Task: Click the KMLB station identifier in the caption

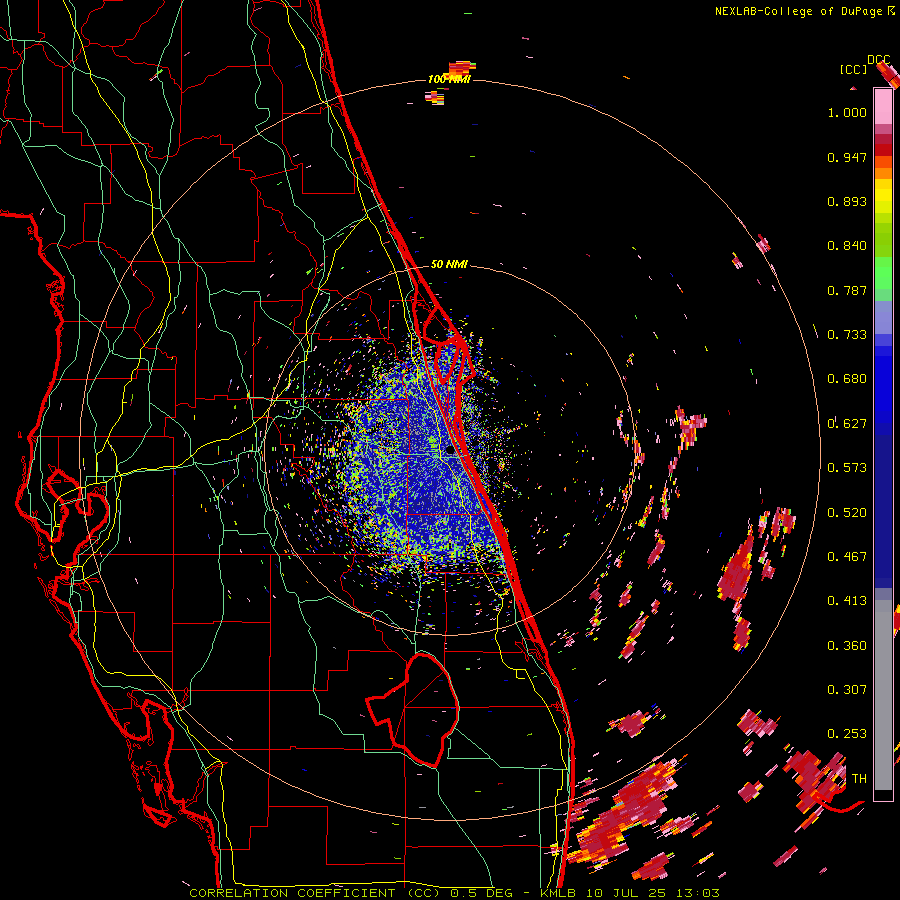Action: tap(558, 893)
